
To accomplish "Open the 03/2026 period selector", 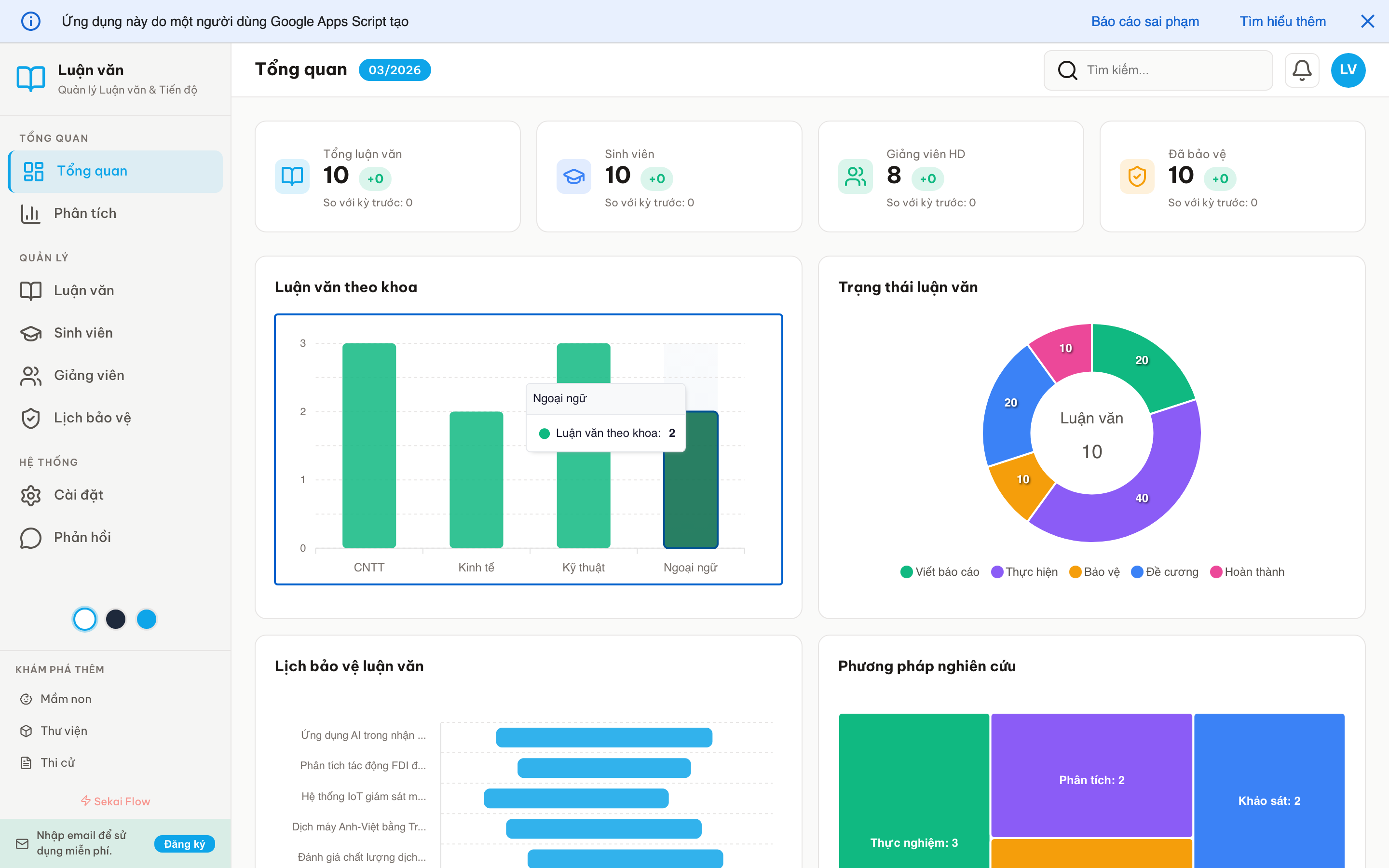I will 395,69.
